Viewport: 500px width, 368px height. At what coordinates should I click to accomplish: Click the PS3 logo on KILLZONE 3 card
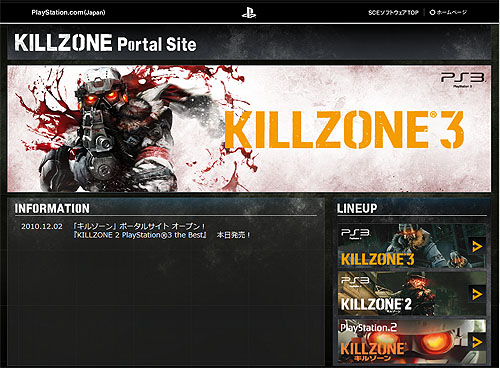(355, 233)
